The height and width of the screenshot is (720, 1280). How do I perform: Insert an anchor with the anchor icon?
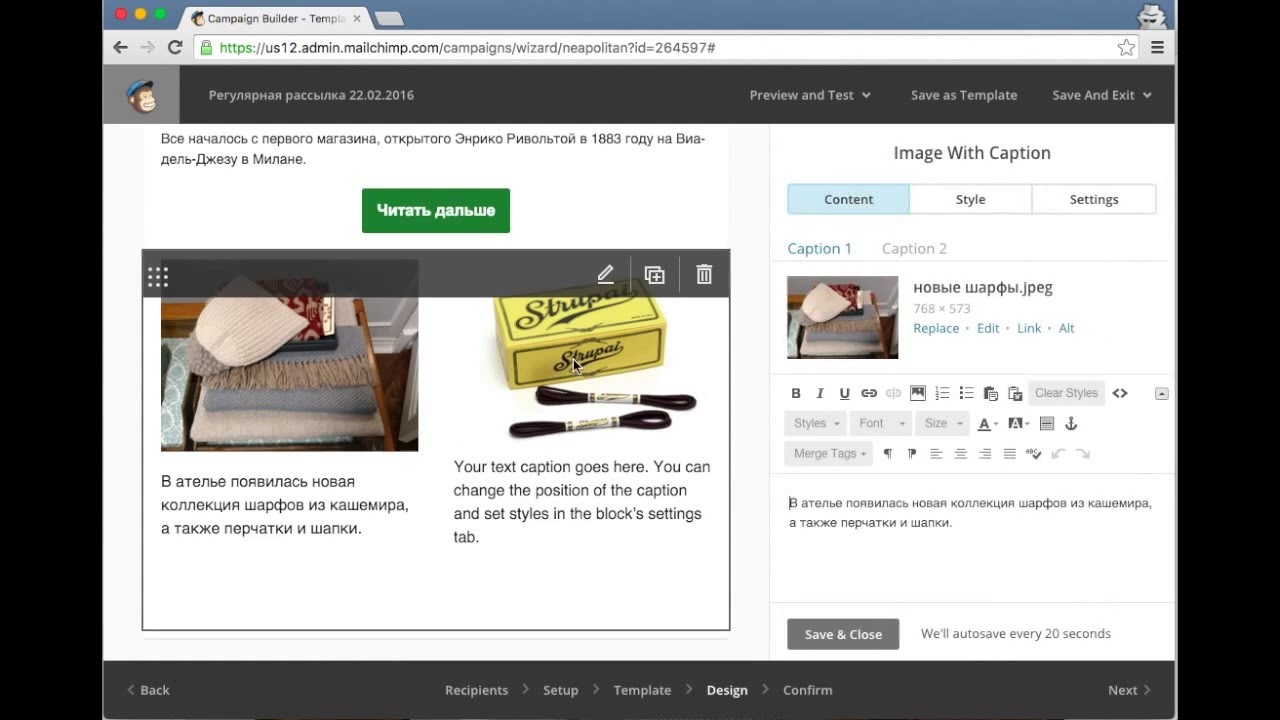pyautogui.click(x=1070, y=424)
